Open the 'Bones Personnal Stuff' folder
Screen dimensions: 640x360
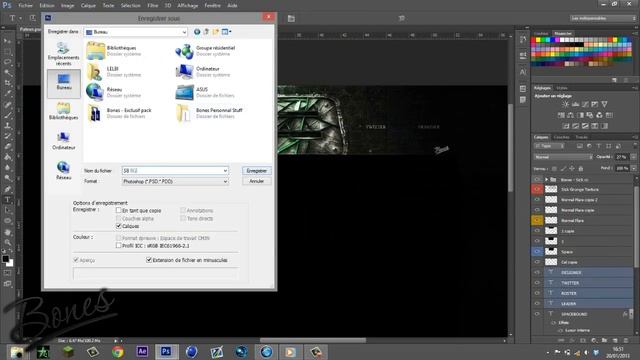[x=209, y=113]
